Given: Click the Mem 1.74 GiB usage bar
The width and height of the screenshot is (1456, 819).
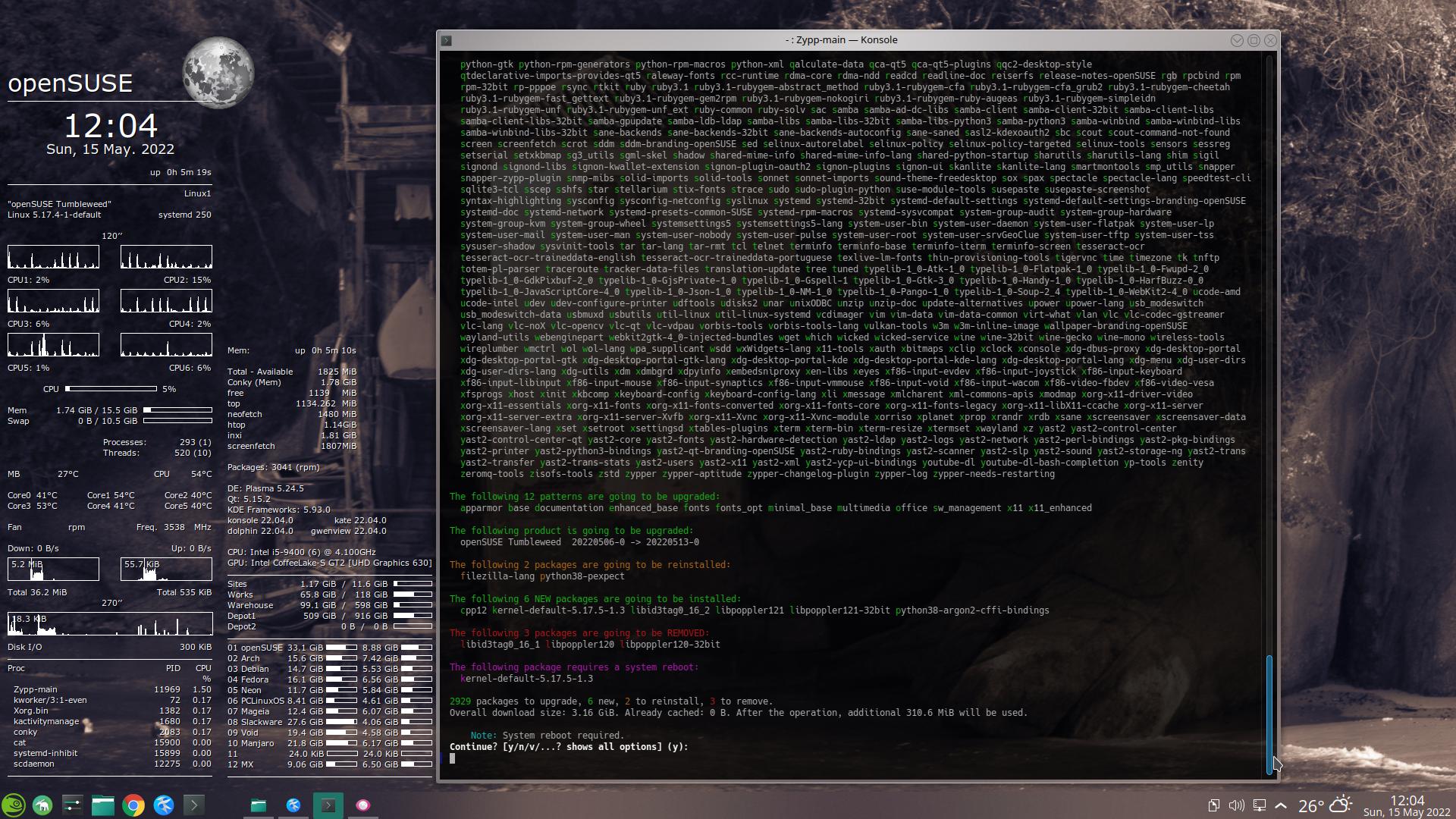Looking at the screenshot, I should click(177, 410).
